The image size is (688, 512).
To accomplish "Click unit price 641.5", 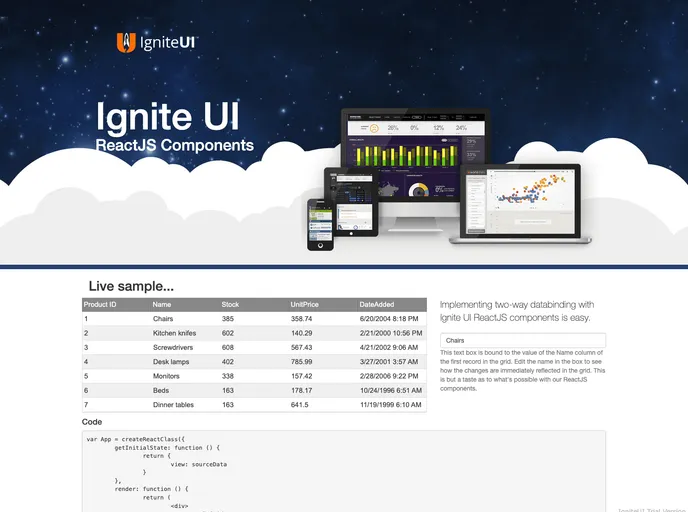I will 299,405.
